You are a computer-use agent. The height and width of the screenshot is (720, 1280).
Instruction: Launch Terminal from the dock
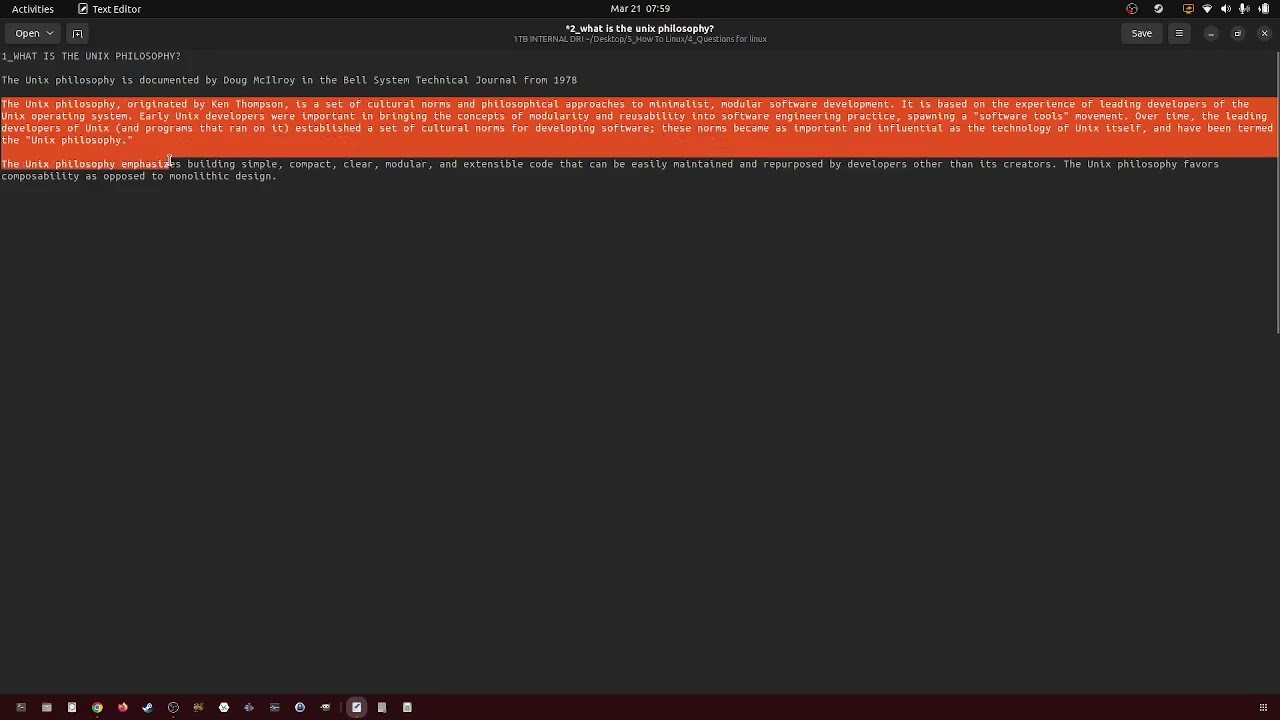21,708
